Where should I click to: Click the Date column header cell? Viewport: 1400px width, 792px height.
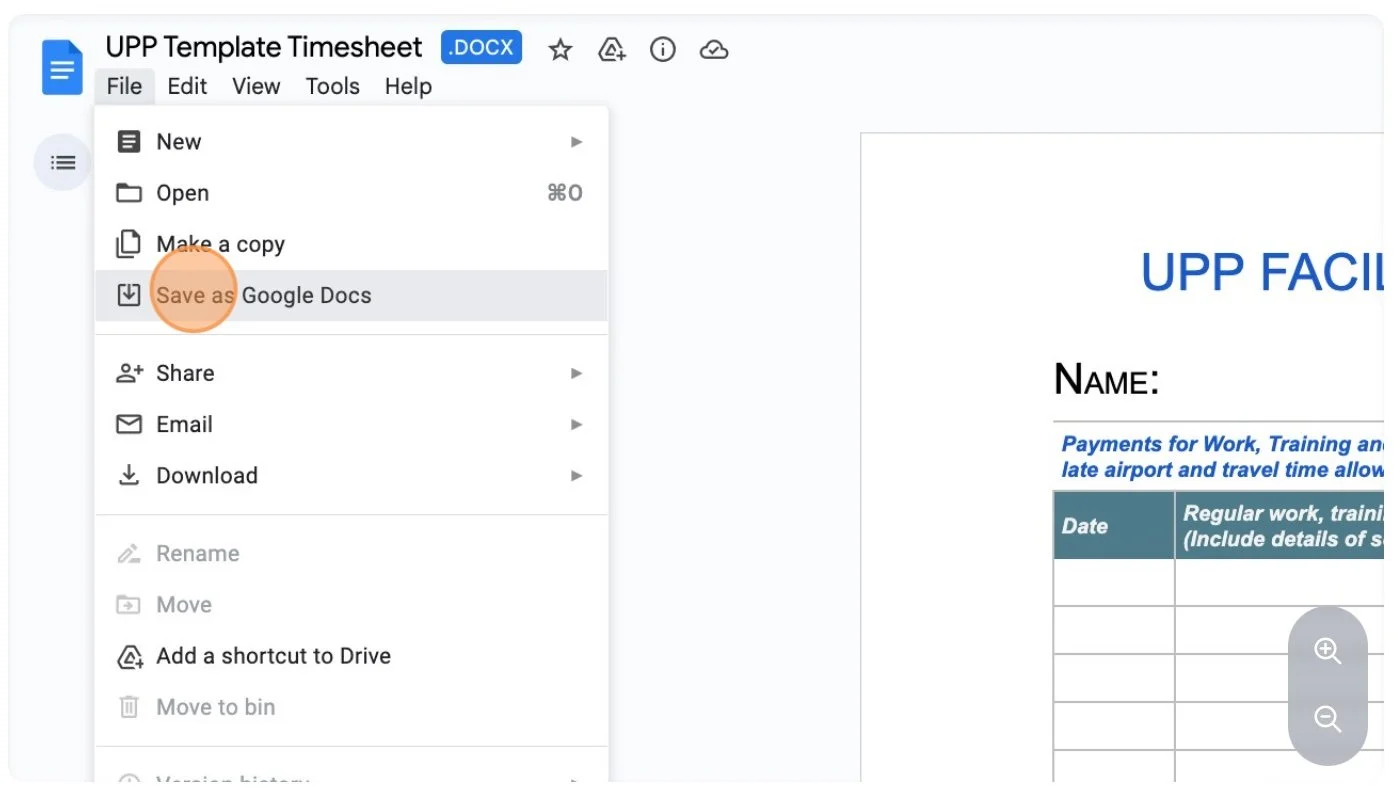tap(1114, 525)
